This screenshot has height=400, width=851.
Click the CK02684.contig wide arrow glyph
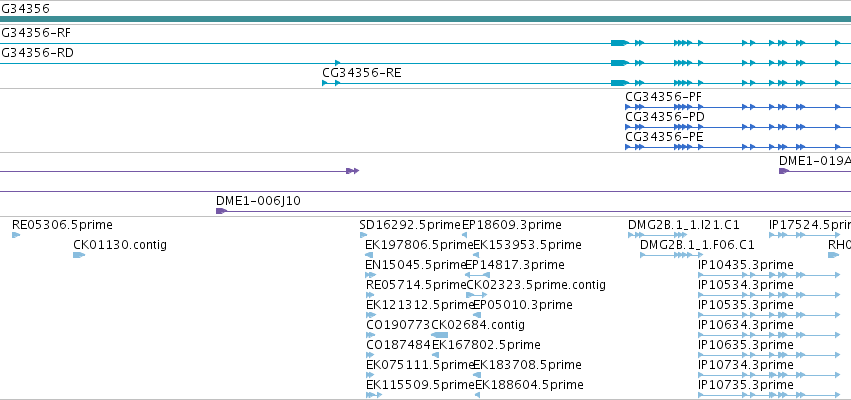tap(440, 335)
